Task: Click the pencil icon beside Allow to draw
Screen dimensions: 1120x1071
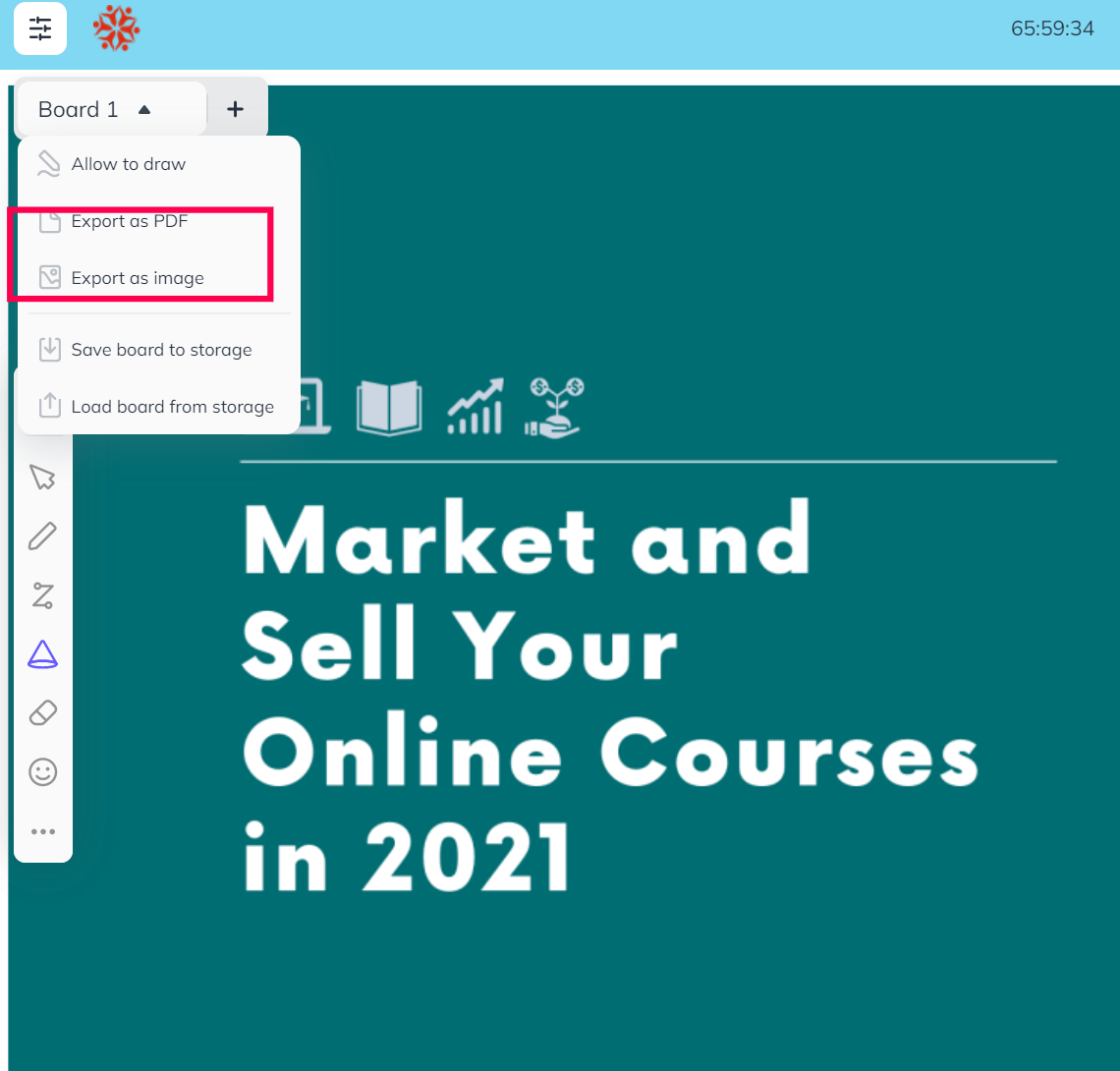Action: point(48,164)
